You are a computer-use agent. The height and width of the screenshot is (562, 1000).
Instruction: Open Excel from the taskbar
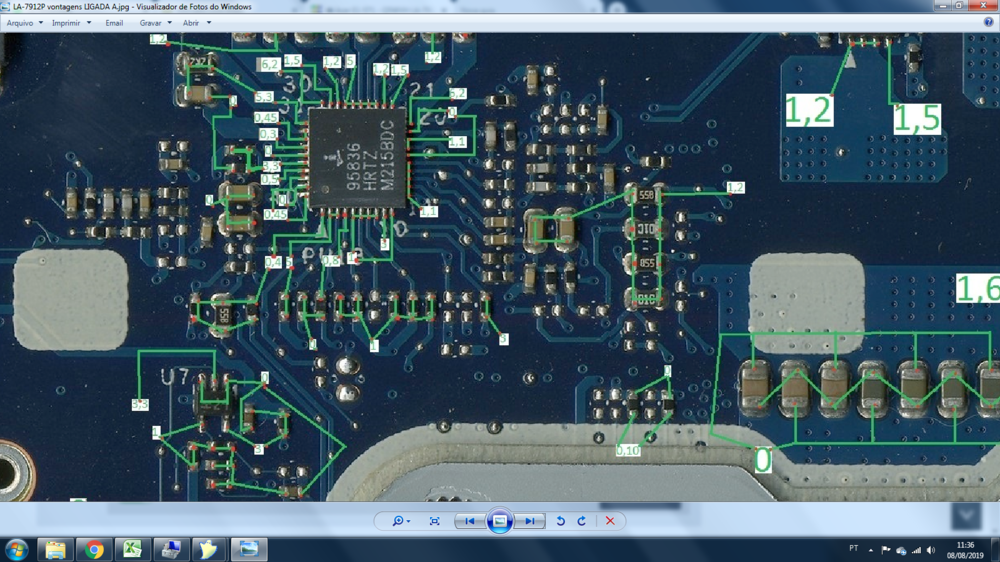click(x=132, y=550)
